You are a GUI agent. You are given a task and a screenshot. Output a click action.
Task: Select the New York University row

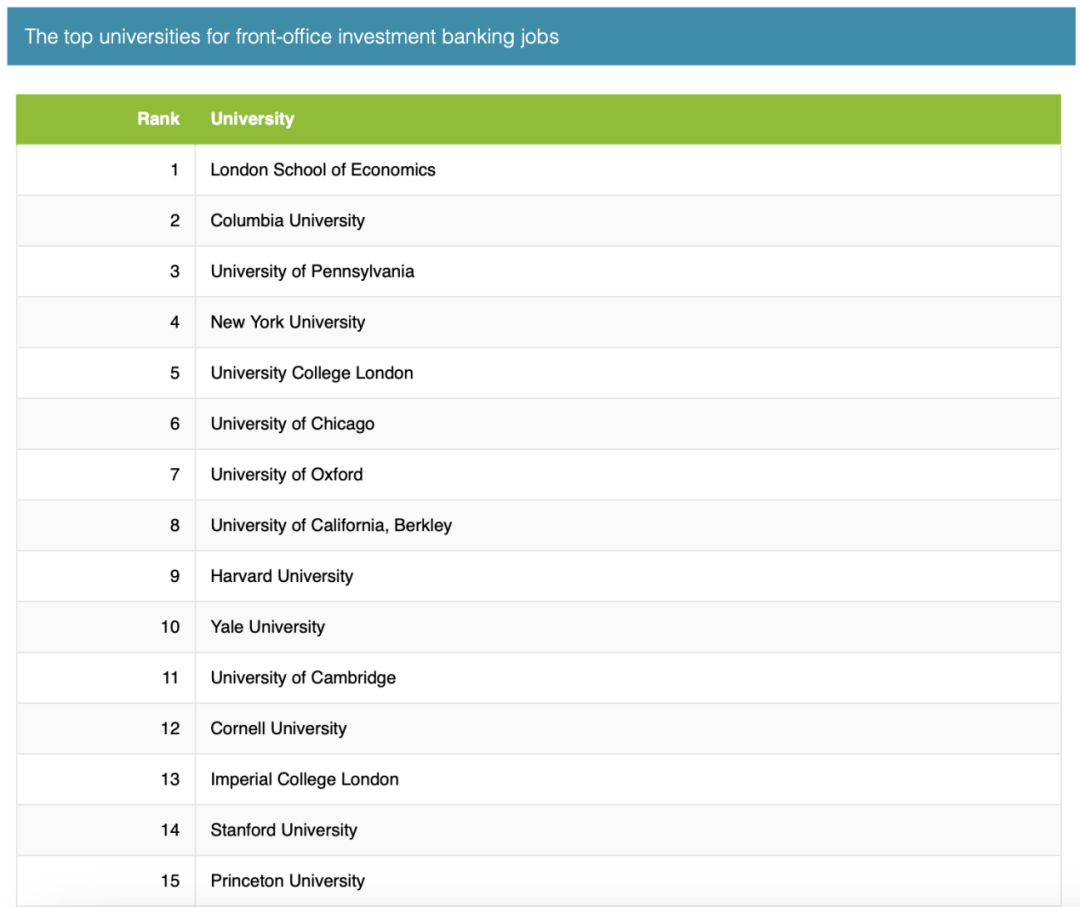click(538, 322)
